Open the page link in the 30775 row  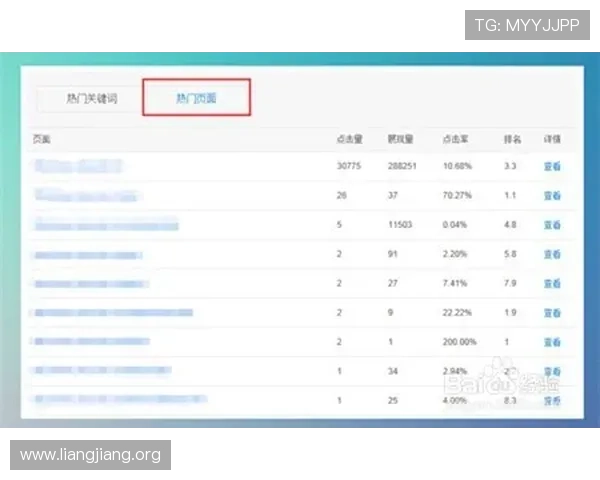78,166
